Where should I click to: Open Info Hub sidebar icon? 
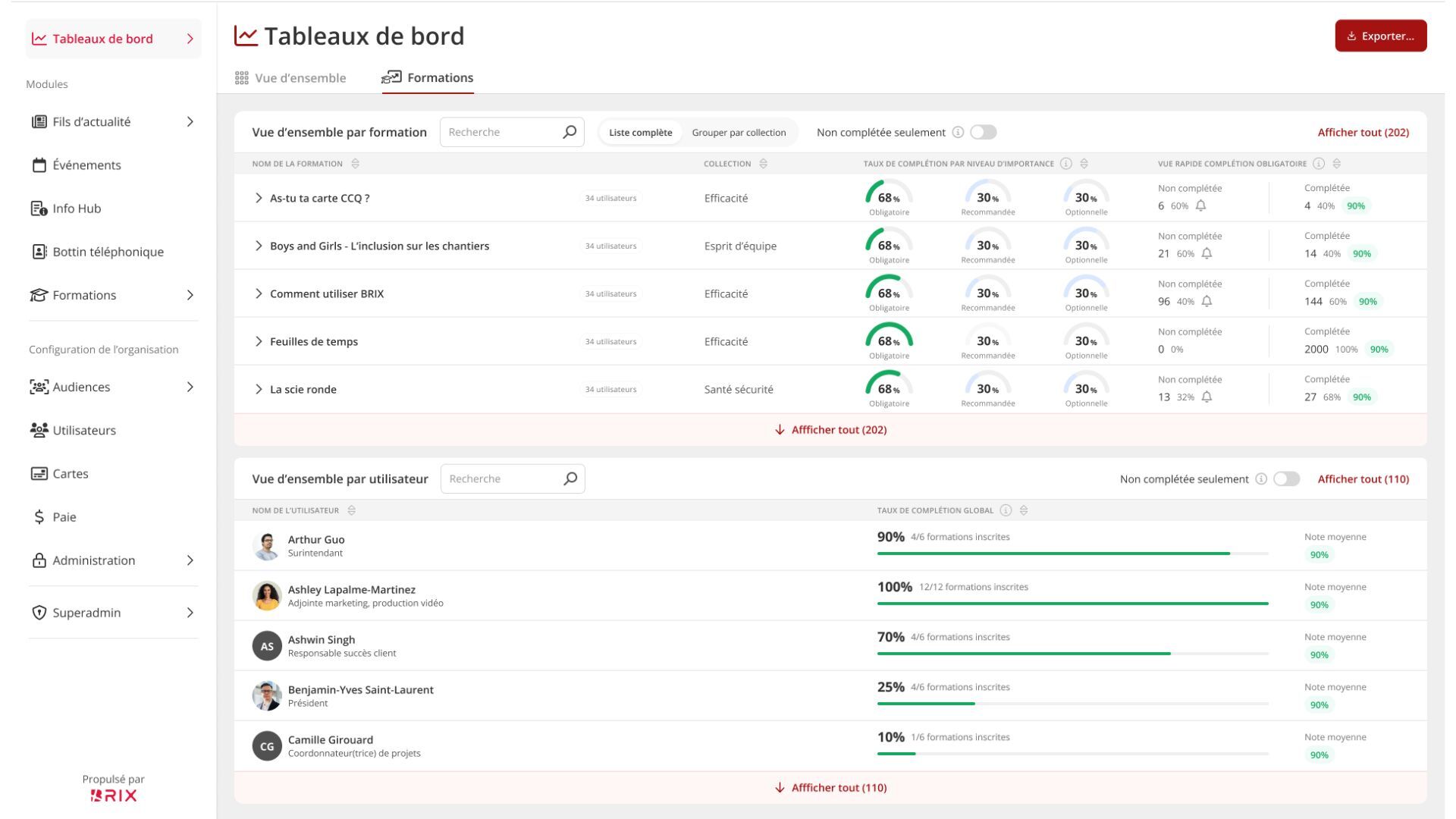39,209
